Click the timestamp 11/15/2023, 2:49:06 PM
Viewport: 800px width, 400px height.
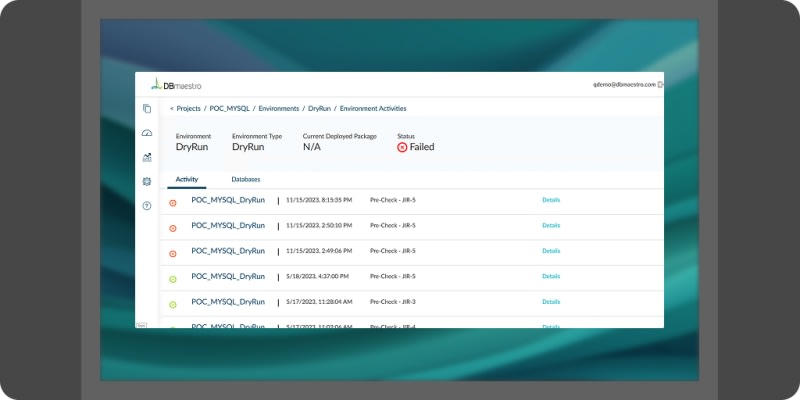pos(319,251)
